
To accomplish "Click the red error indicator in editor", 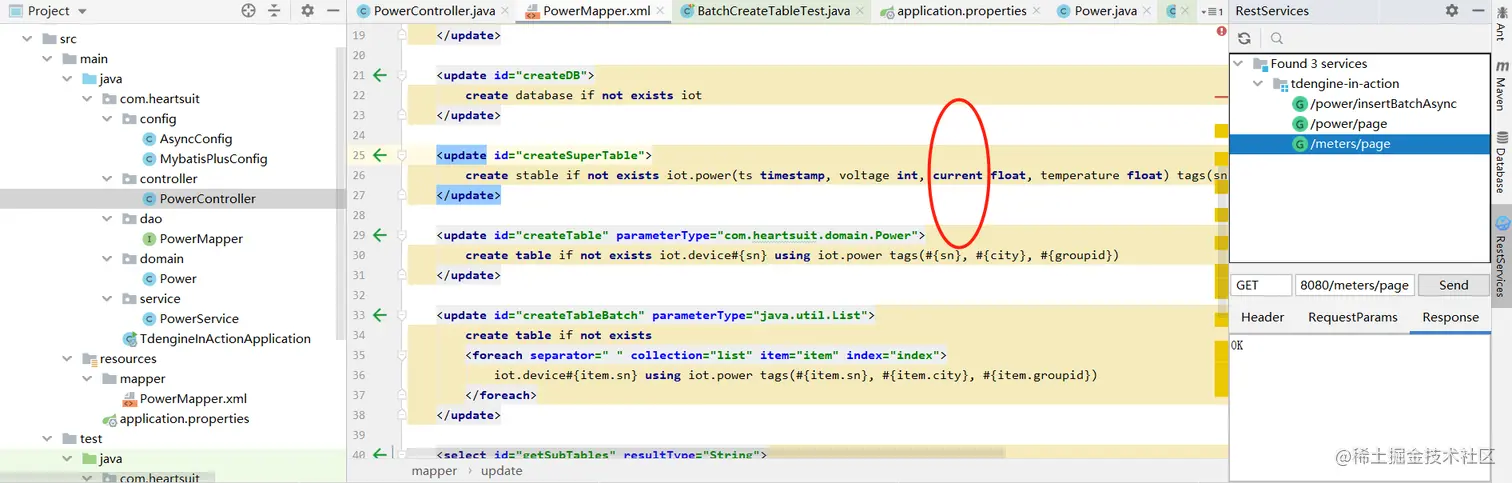I will point(1221,32).
